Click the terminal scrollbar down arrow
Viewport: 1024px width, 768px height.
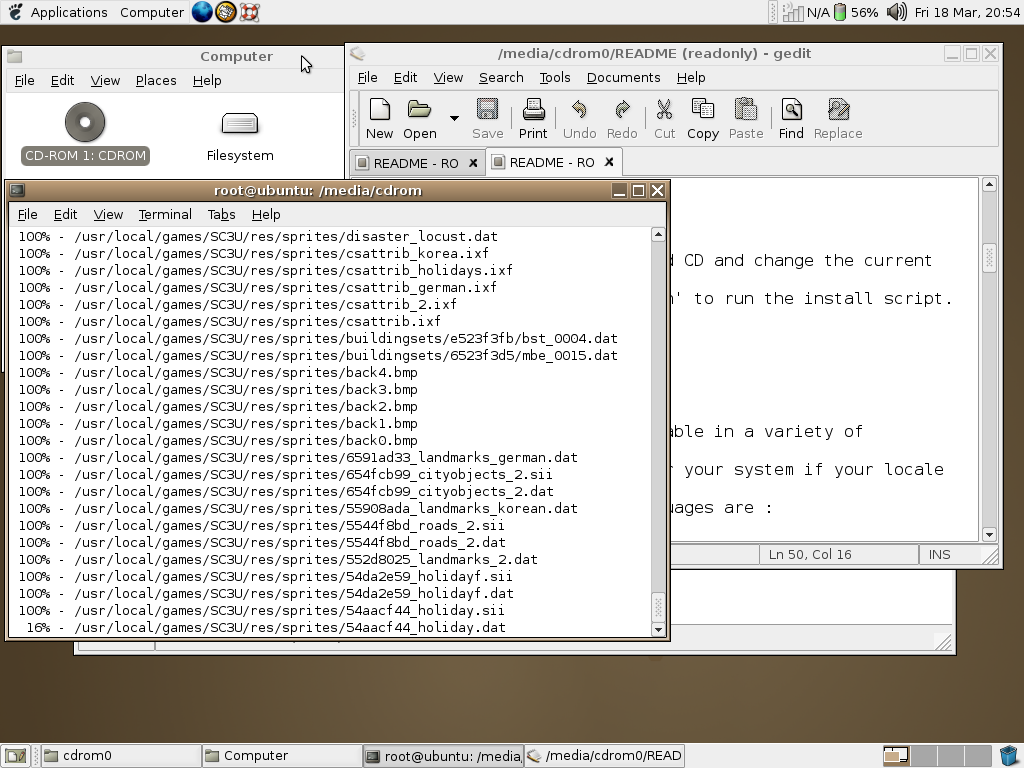[658, 629]
